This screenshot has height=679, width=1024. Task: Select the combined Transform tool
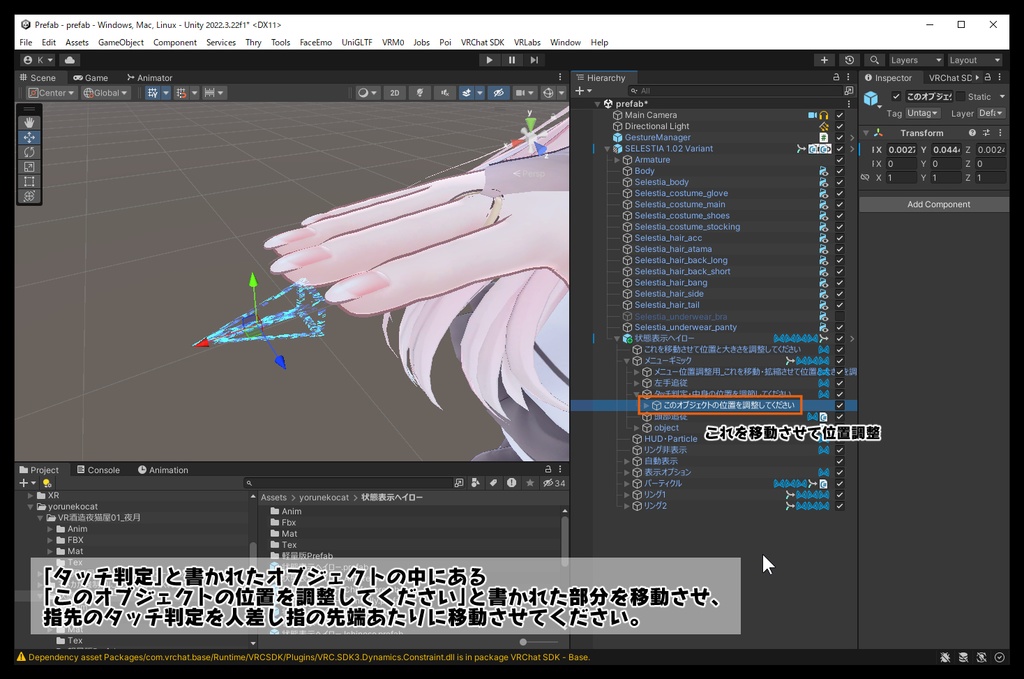click(x=29, y=196)
